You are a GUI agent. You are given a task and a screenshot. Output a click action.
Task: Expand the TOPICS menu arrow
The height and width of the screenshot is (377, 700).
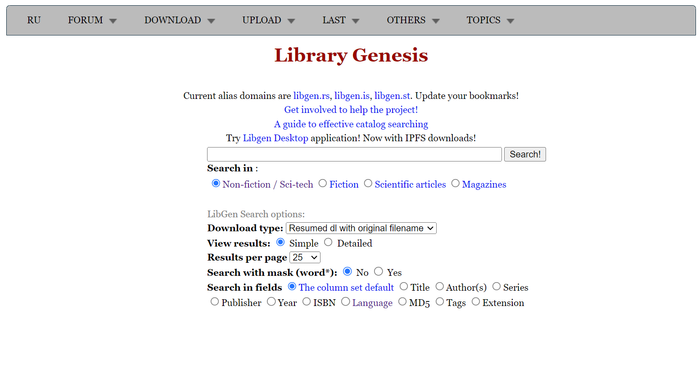pos(510,21)
